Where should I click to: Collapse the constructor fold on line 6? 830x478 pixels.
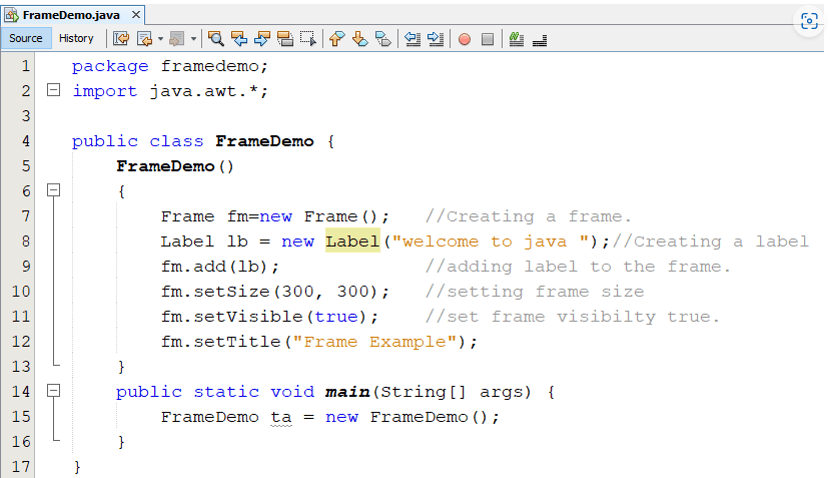(x=53, y=190)
